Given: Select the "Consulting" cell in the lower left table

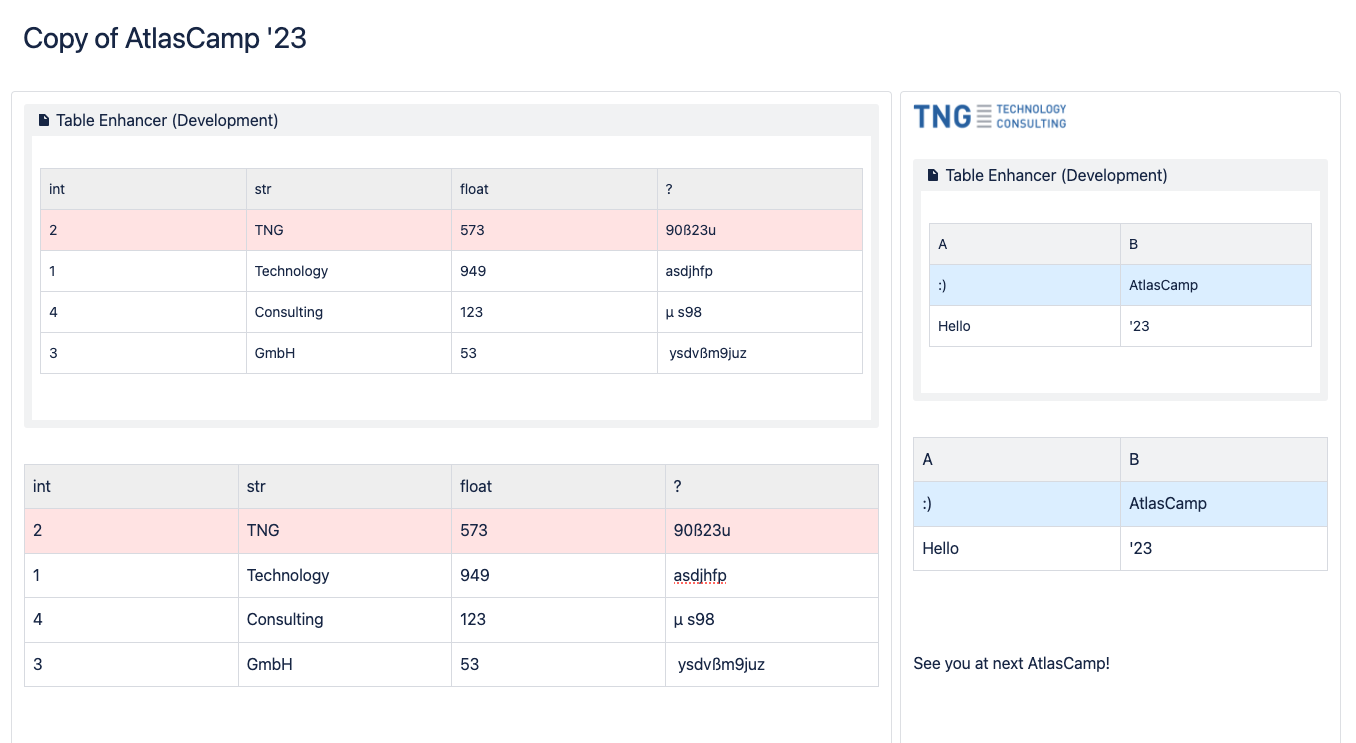Looking at the screenshot, I should [285, 620].
